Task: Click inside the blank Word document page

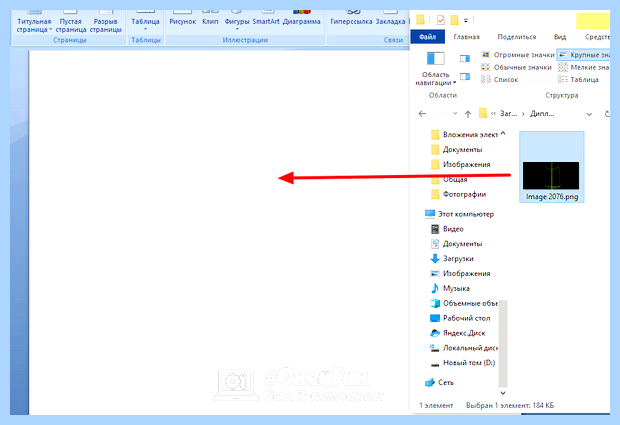Action: point(219,232)
